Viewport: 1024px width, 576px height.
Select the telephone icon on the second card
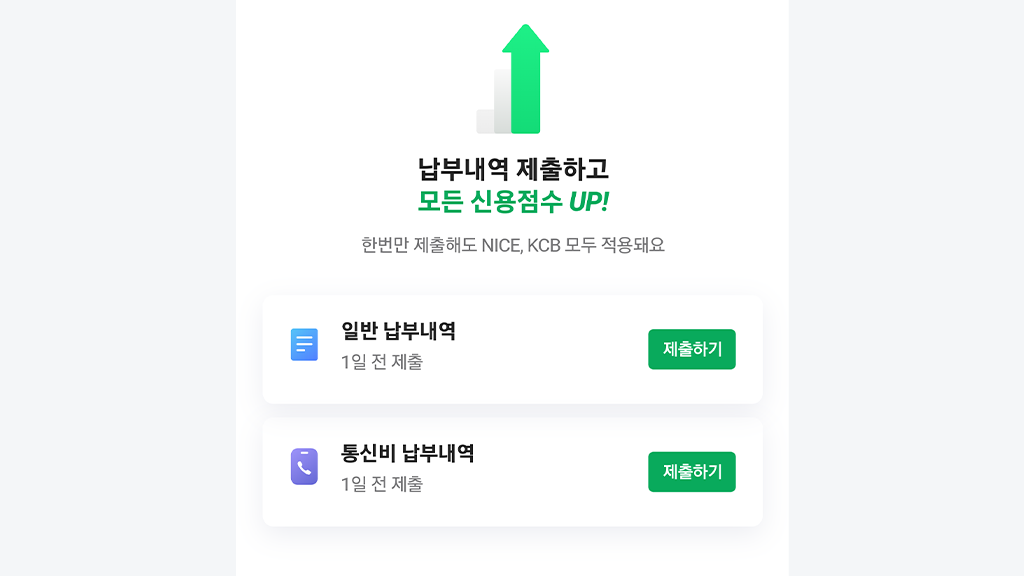[x=303, y=465]
